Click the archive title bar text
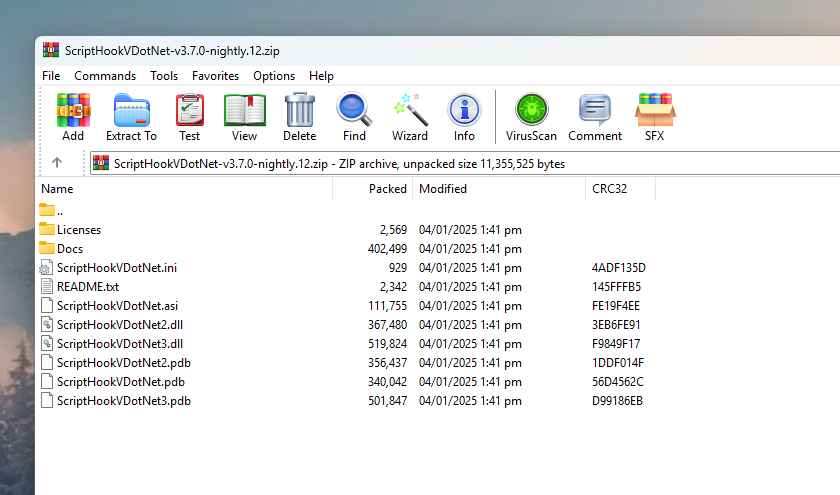This screenshot has width=840, height=495. tap(172, 50)
